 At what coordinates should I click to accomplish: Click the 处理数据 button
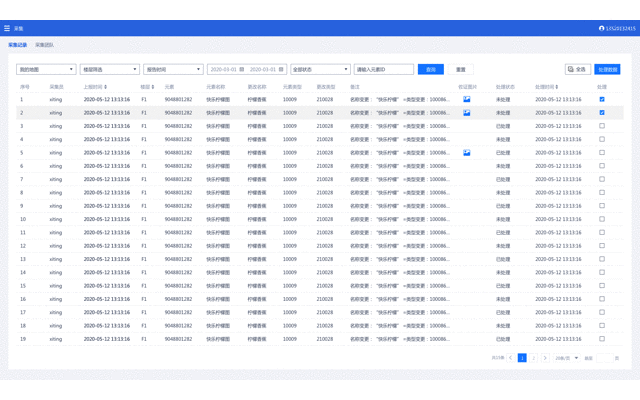click(x=608, y=70)
